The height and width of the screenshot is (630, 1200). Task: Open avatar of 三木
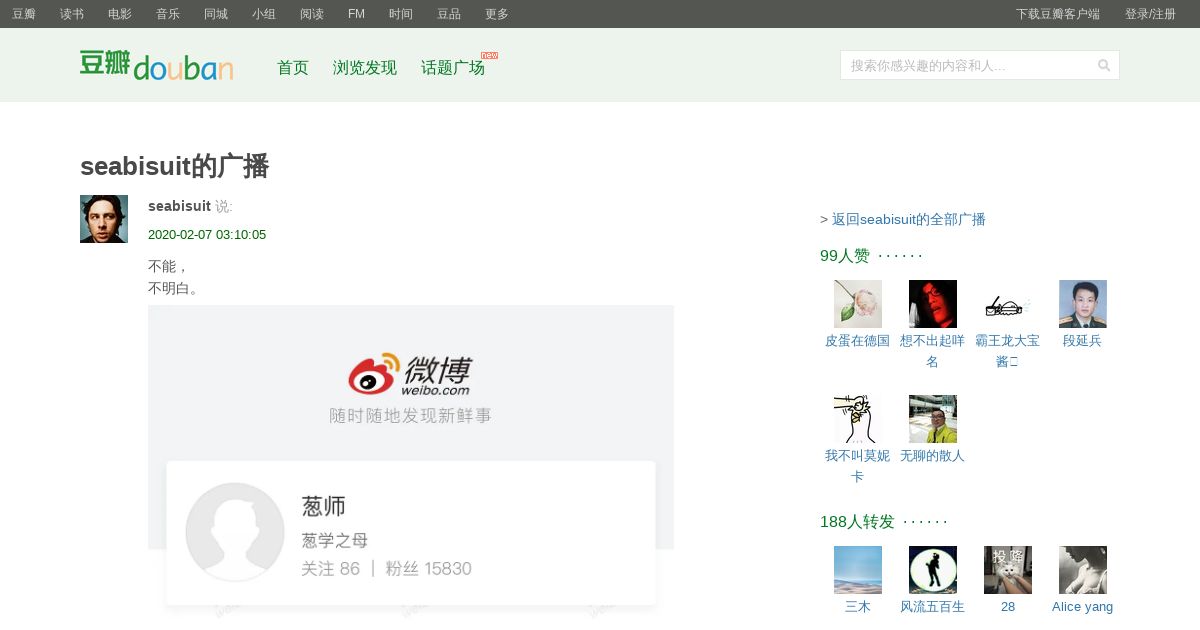pyautogui.click(x=858, y=570)
